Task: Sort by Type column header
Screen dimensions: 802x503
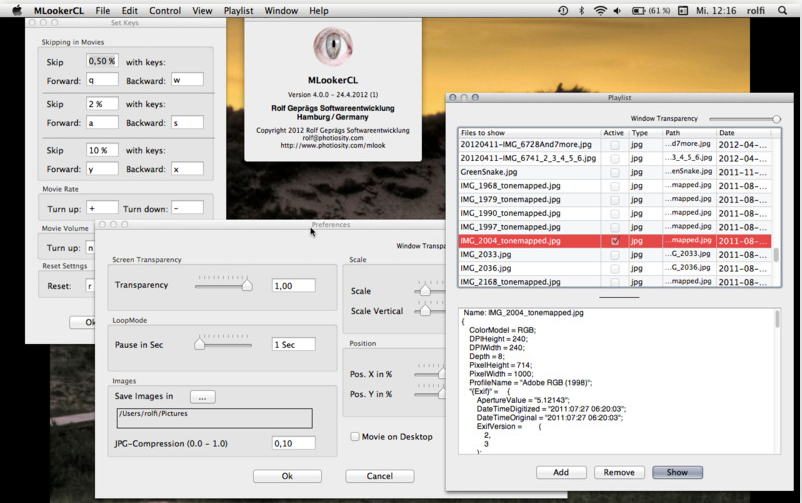Action: pyautogui.click(x=645, y=133)
